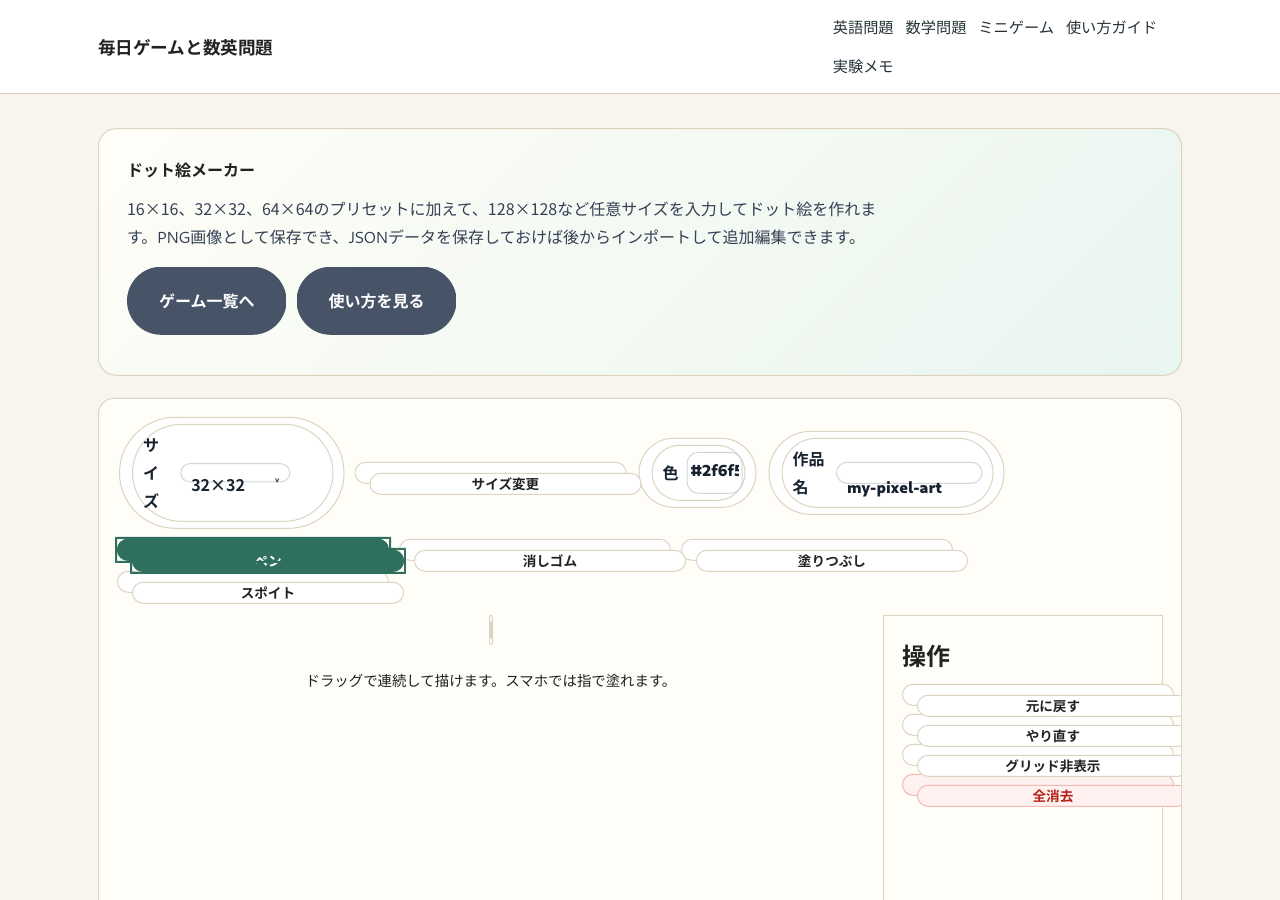Click the ゲーム一覧へ button
The height and width of the screenshot is (900, 1280).
(x=207, y=301)
